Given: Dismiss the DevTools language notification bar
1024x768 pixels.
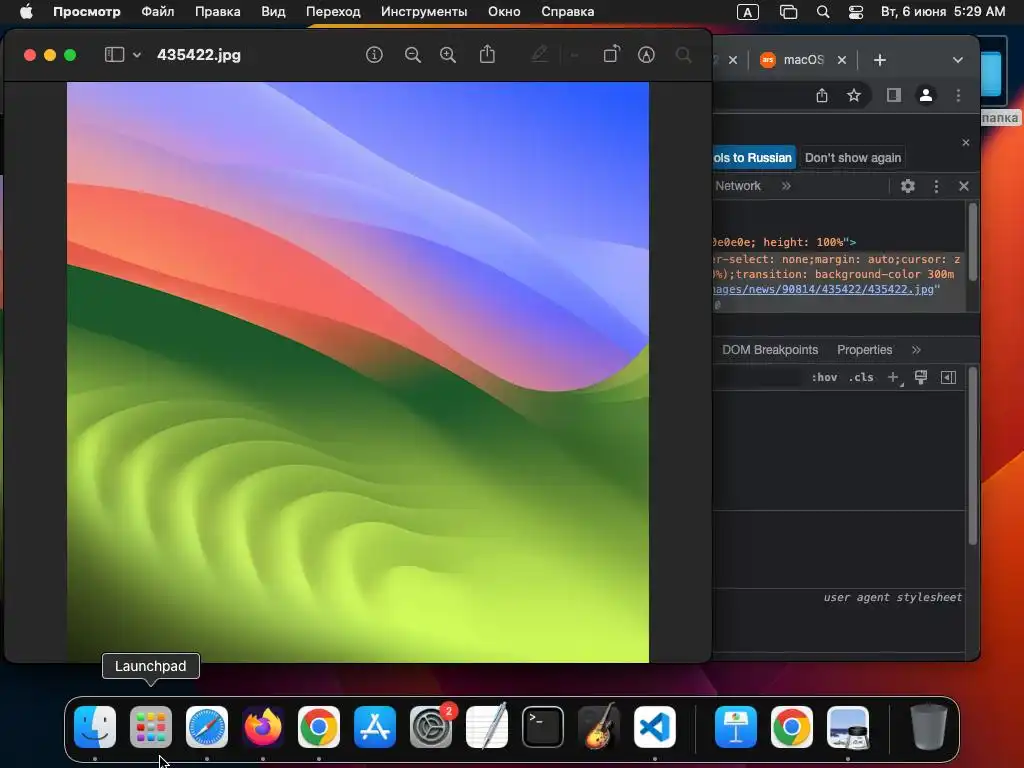Looking at the screenshot, I should [x=966, y=142].
